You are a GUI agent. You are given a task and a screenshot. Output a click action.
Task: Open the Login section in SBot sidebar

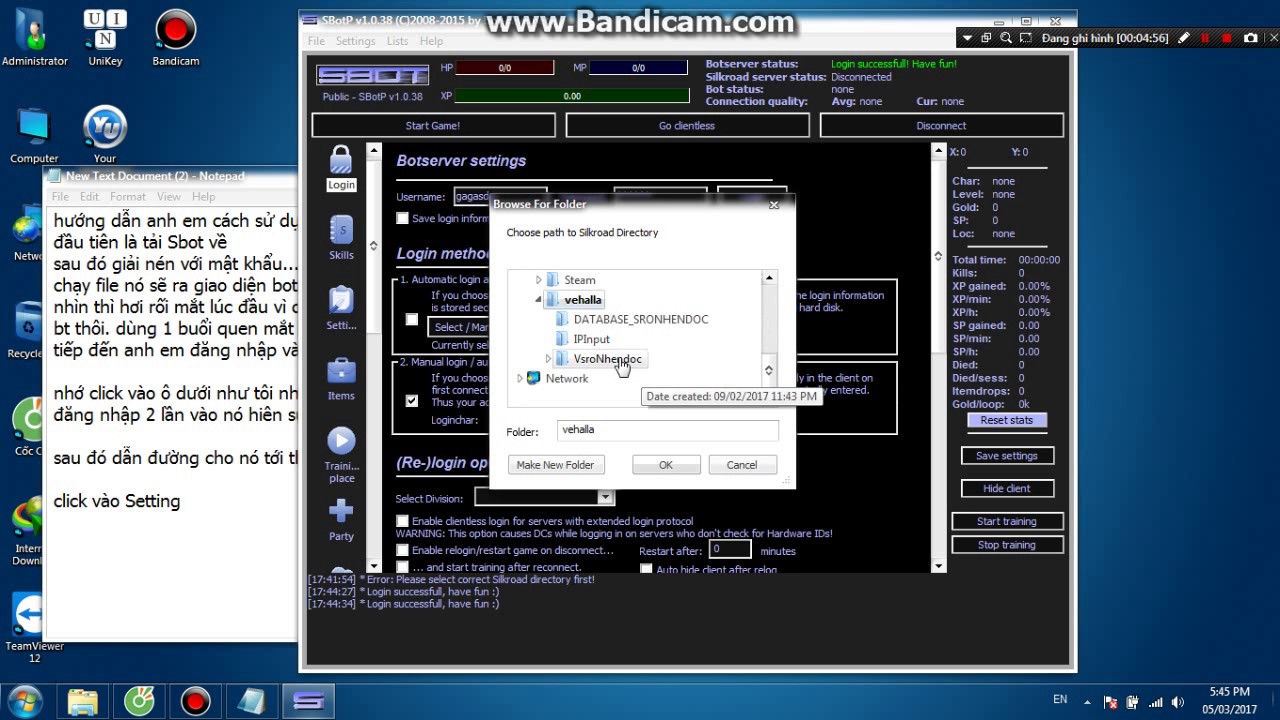341,168
